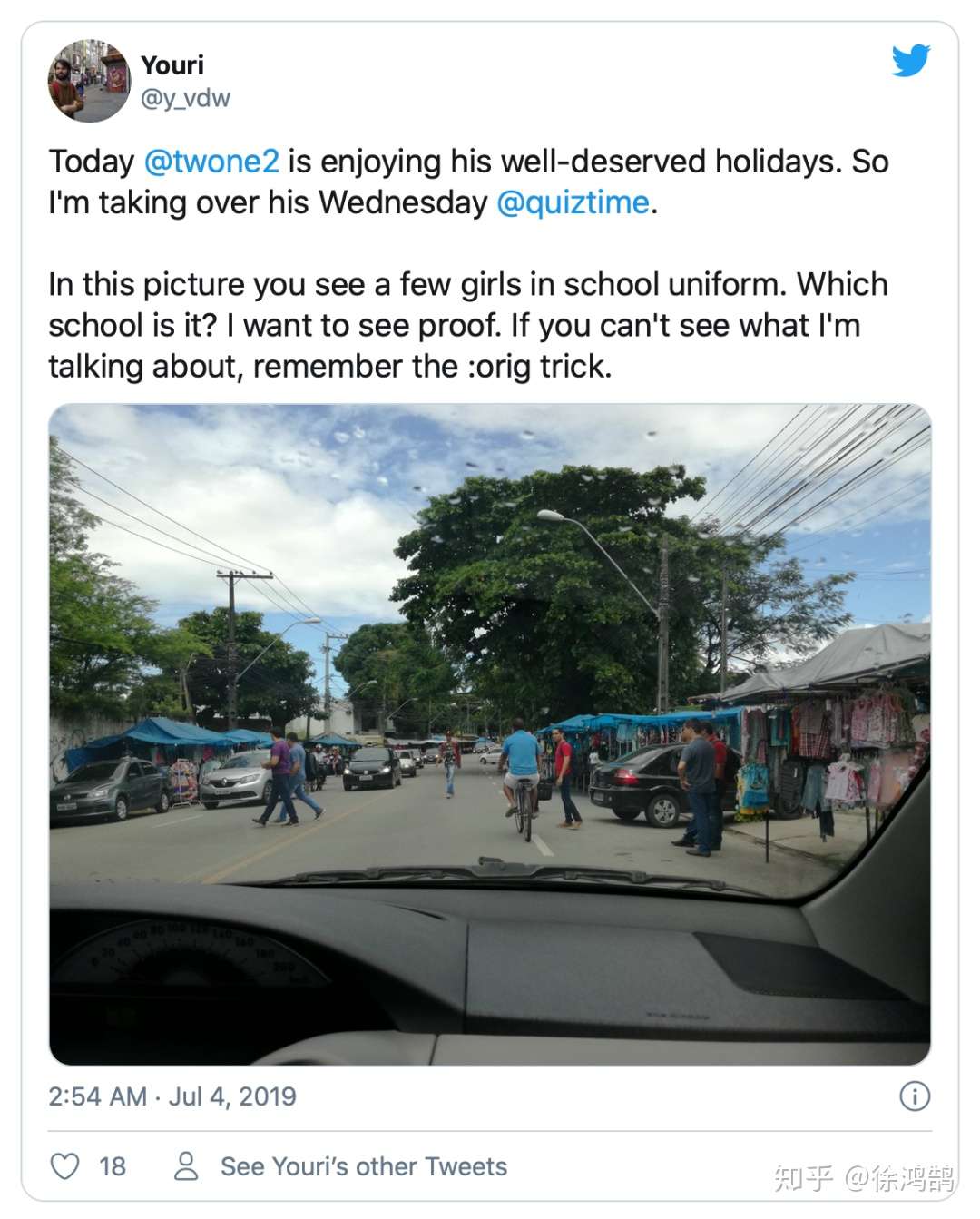Click the @y_vdw handle
The width and height of the screenshot is (980, 1219).
click(185, 98)
